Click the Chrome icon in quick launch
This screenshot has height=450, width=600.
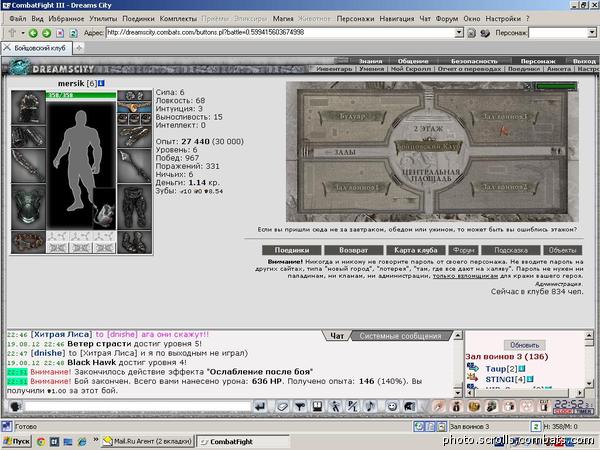click(x=41, y=441)
